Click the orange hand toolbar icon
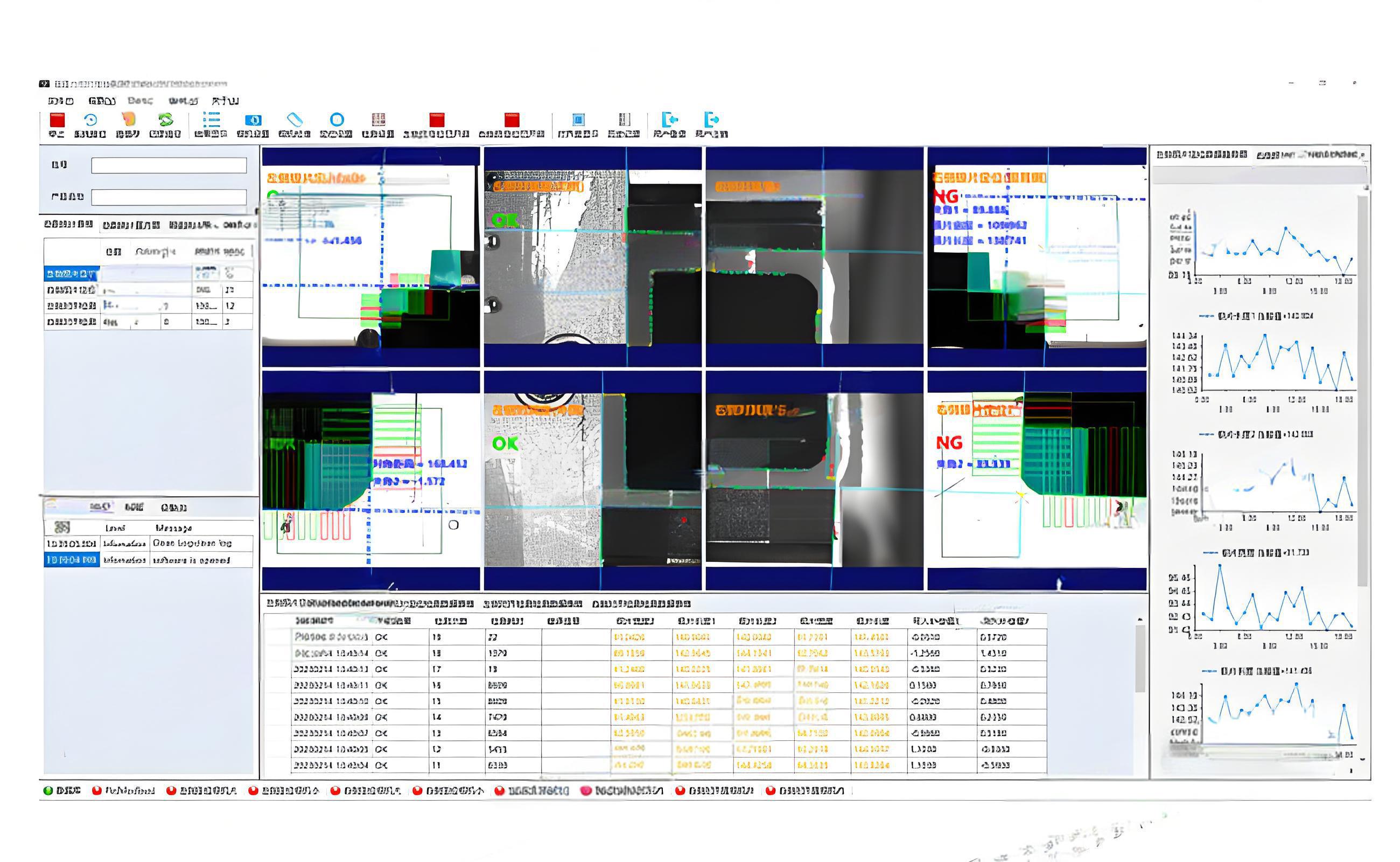The height and width of the screenshot is (862, 1400). pyautogui.click(x=128, y=119)
